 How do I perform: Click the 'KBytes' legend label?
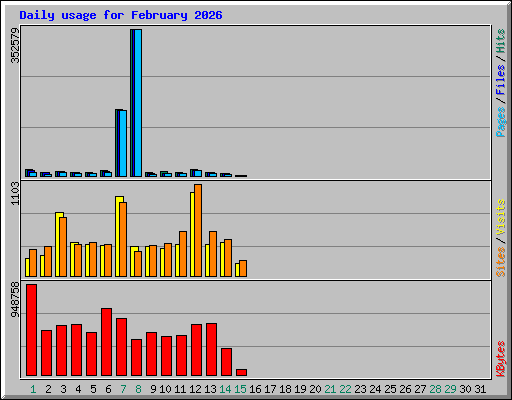[x=500, y=359]
